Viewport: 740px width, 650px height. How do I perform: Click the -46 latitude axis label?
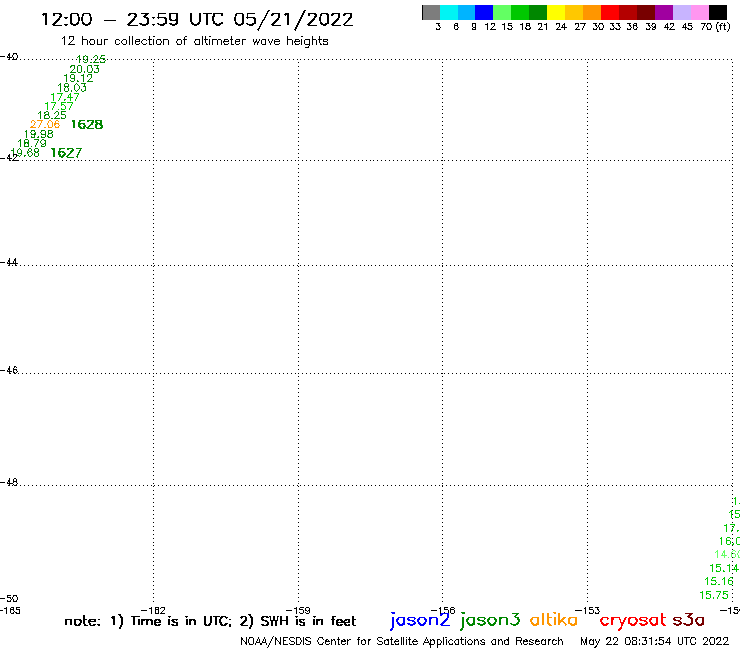click(x=9, y=370)
